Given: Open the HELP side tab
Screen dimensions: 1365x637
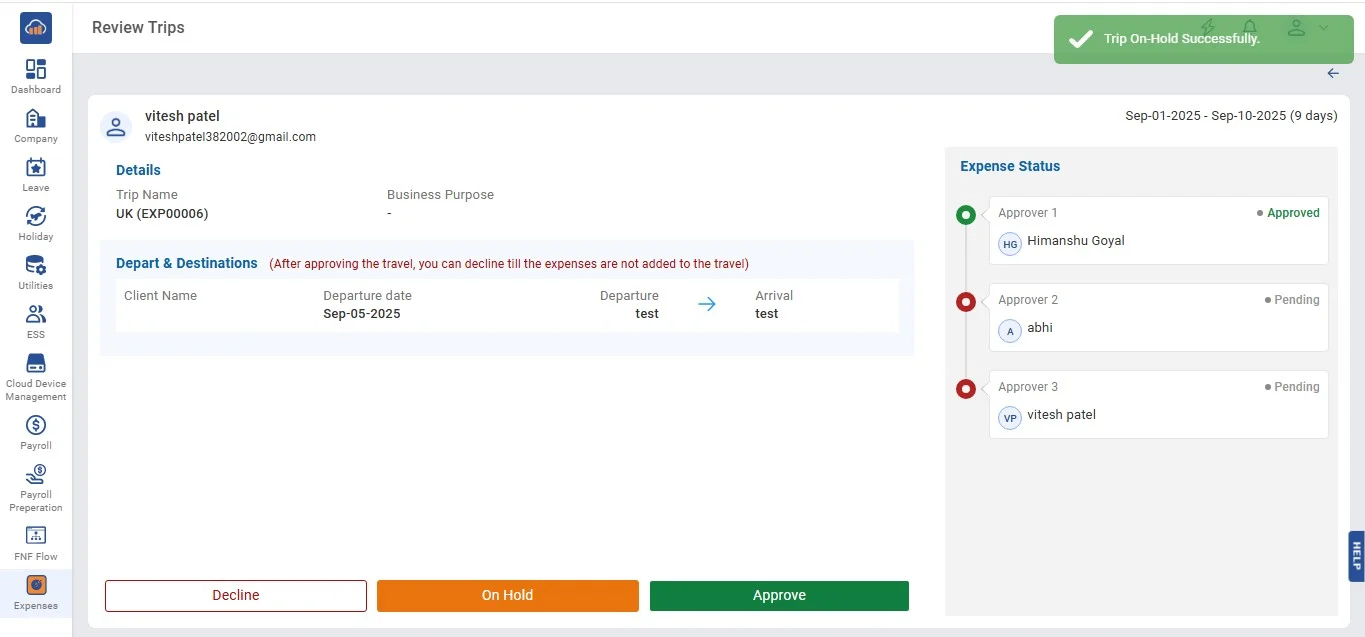Looking at the screenshot, I should (x=1356, y=556).
